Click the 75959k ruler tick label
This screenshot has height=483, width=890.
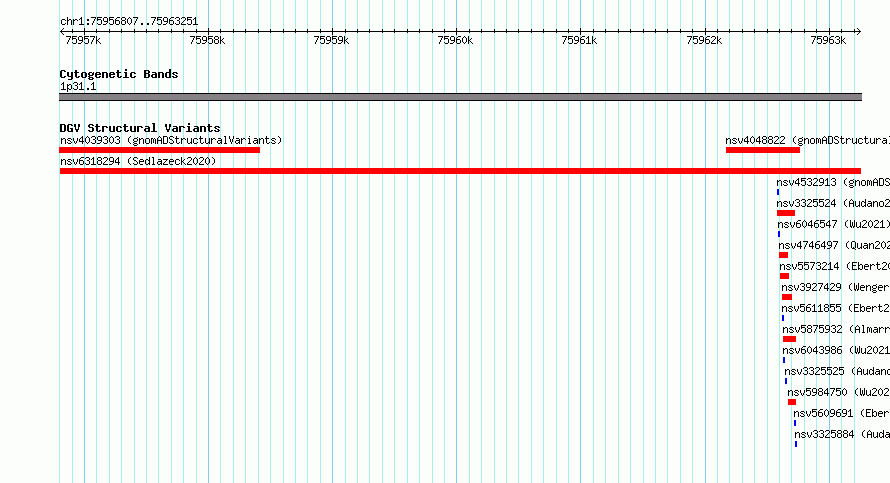pos(331,40)
